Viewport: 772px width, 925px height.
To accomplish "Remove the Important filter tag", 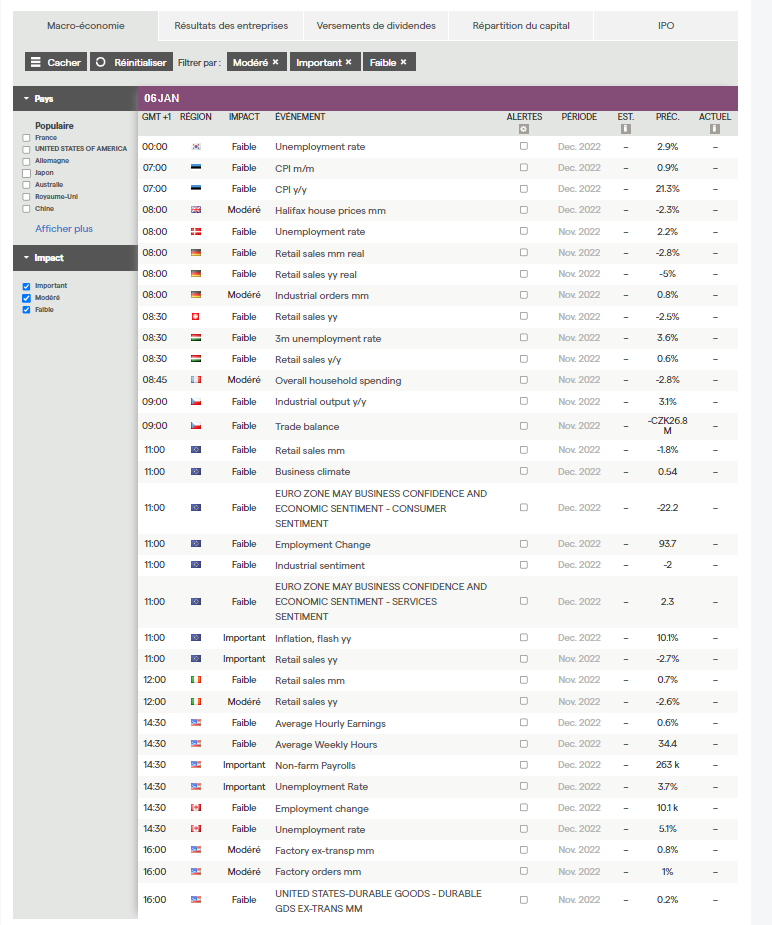I will 349,62.
